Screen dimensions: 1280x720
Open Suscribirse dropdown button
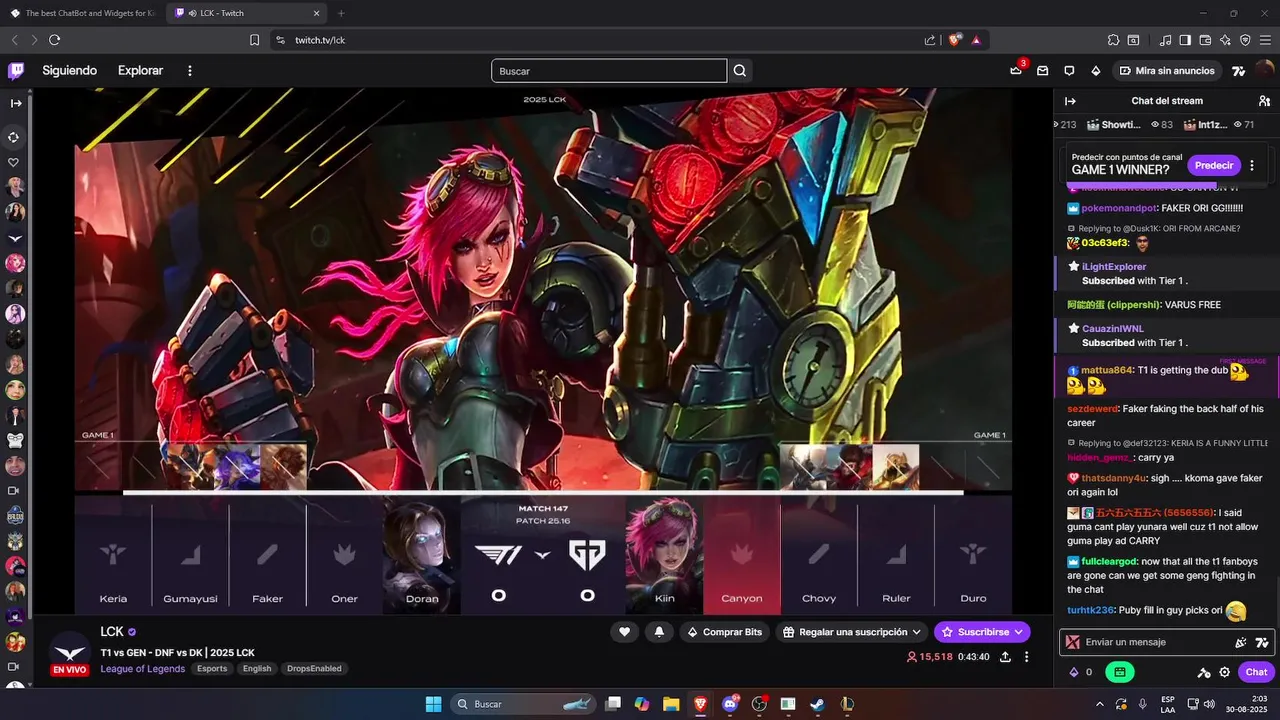982,632
